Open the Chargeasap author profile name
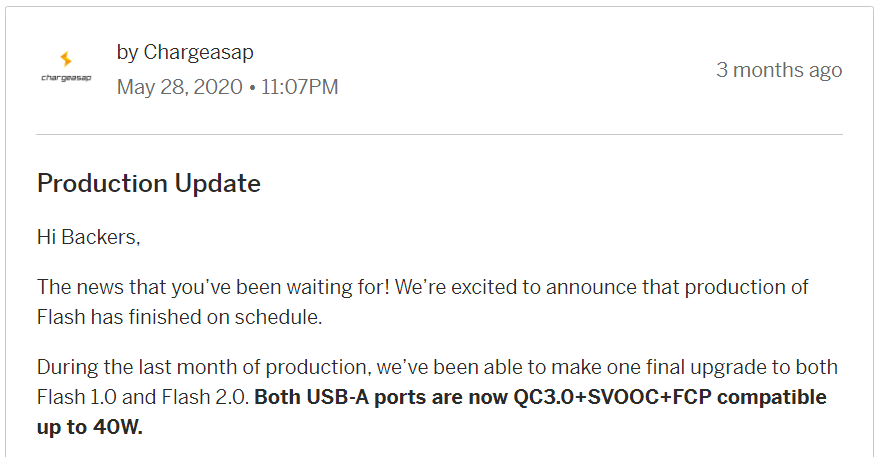 (198, 52)
